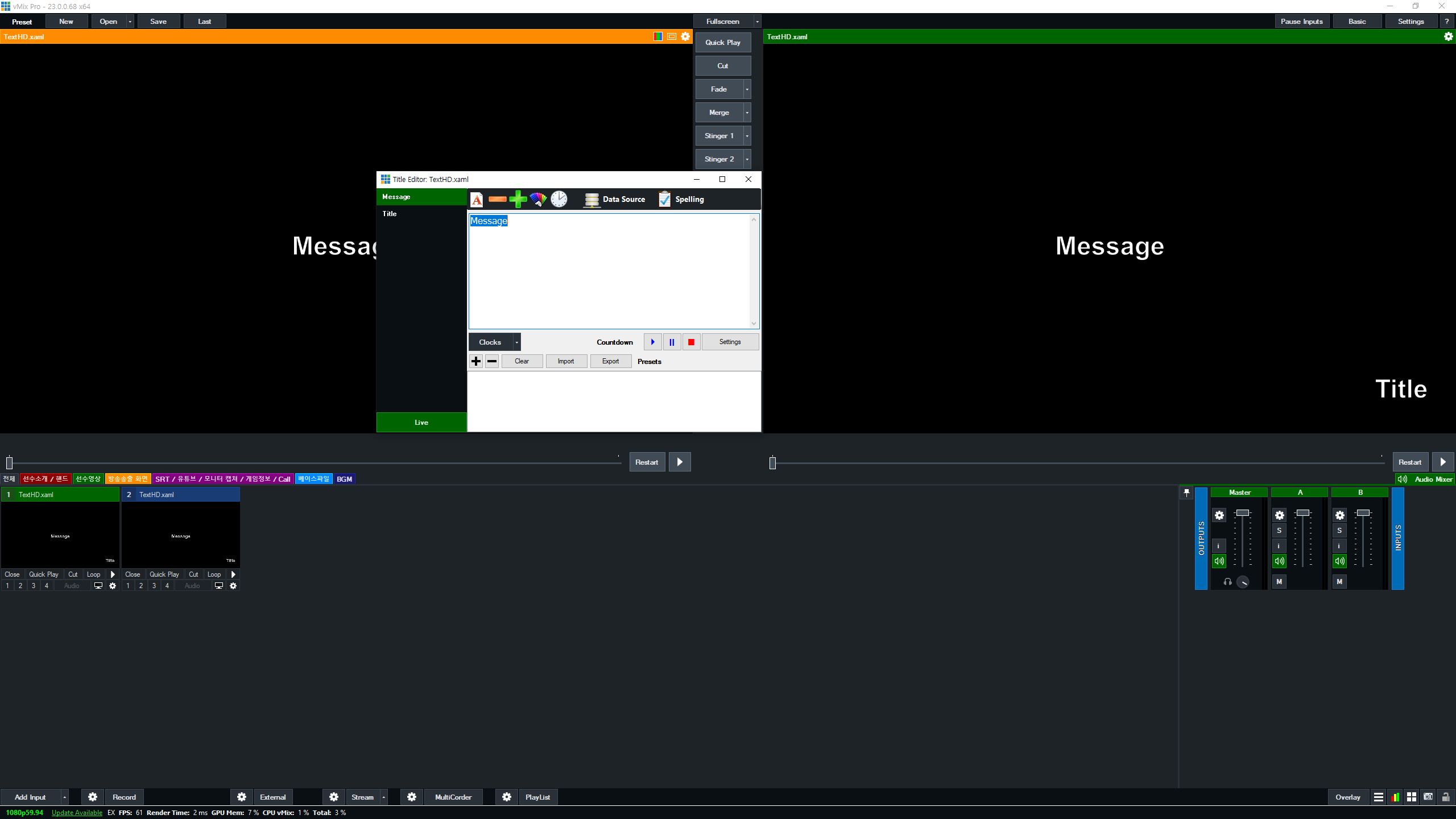Open Data Source database icon

click(x=592, y=200)
